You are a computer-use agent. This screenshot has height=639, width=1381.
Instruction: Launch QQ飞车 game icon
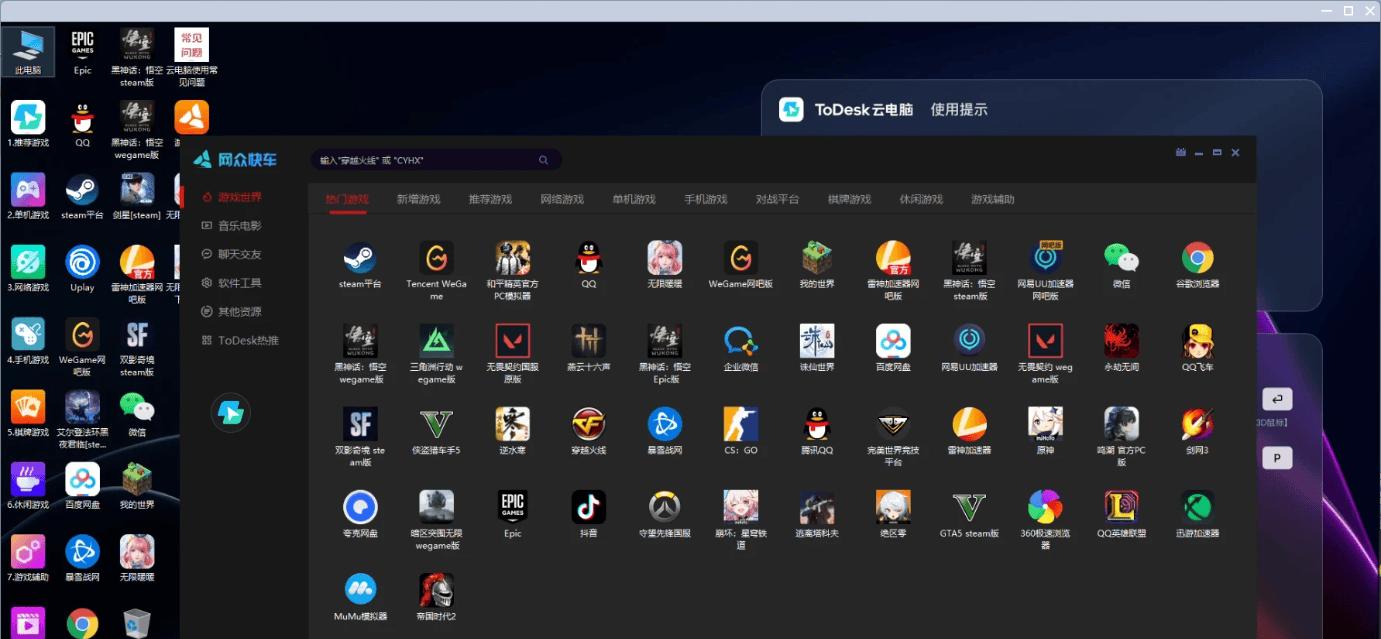click(1197, 341)
